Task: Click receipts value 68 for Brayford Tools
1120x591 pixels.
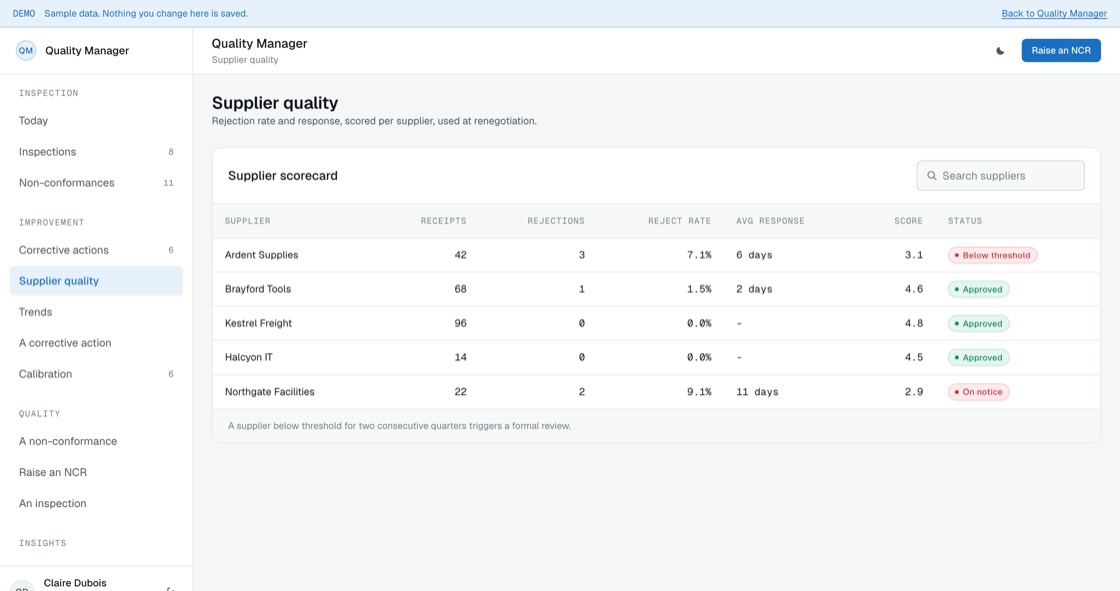Action: click(460, 289)
